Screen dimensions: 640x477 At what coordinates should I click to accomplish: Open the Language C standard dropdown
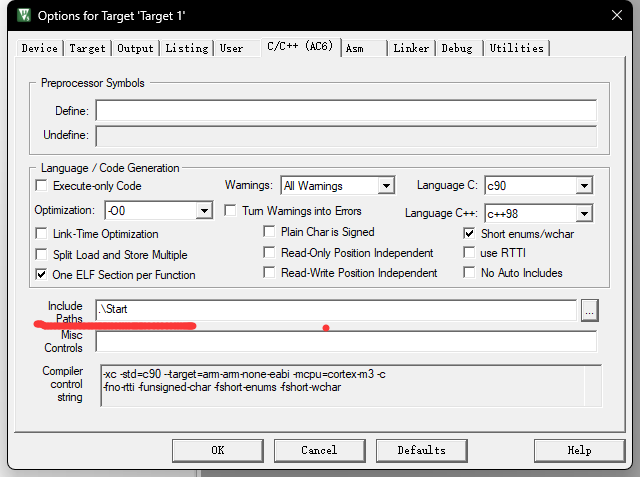coord(584,186)
